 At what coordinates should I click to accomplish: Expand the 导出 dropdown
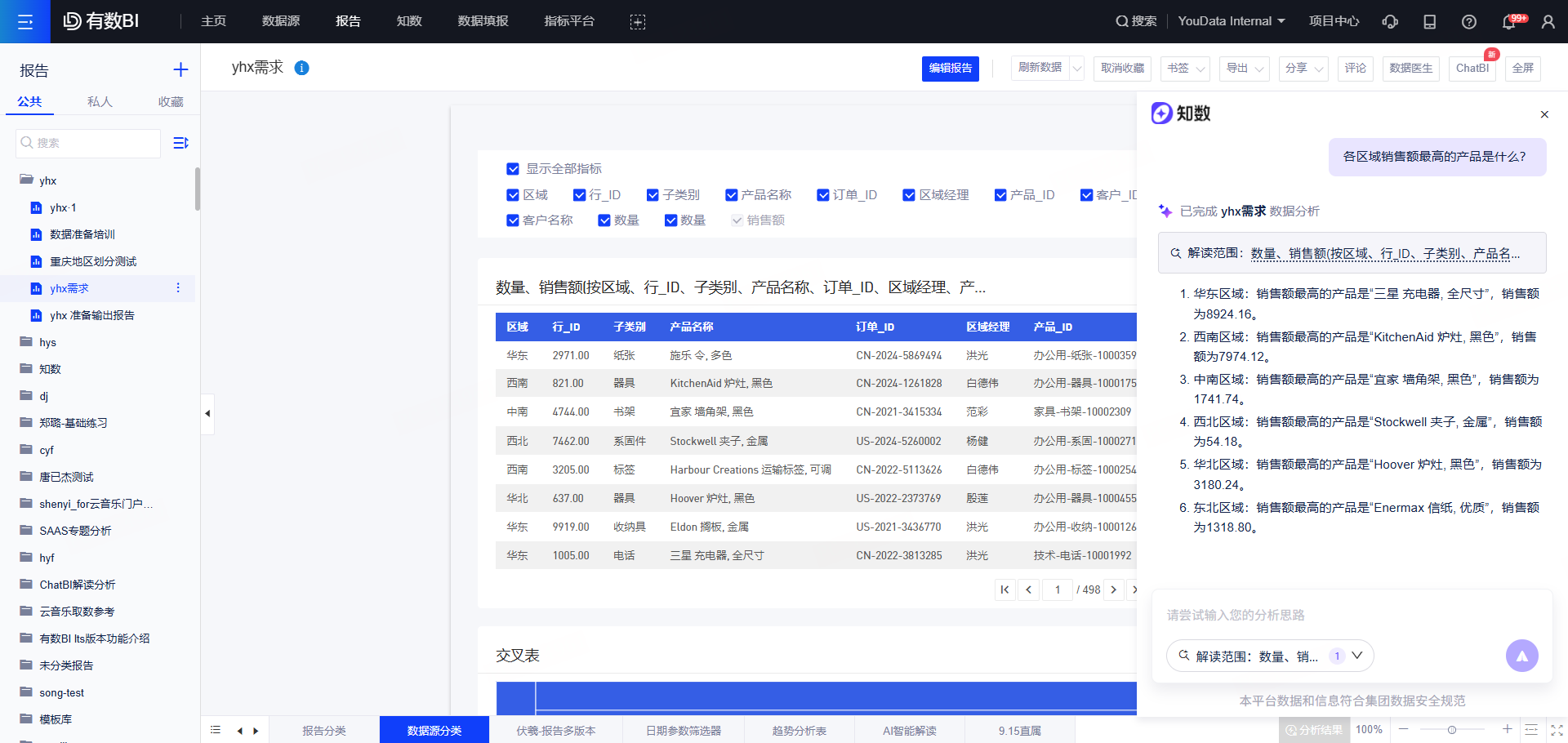(x=1244, y=69)
